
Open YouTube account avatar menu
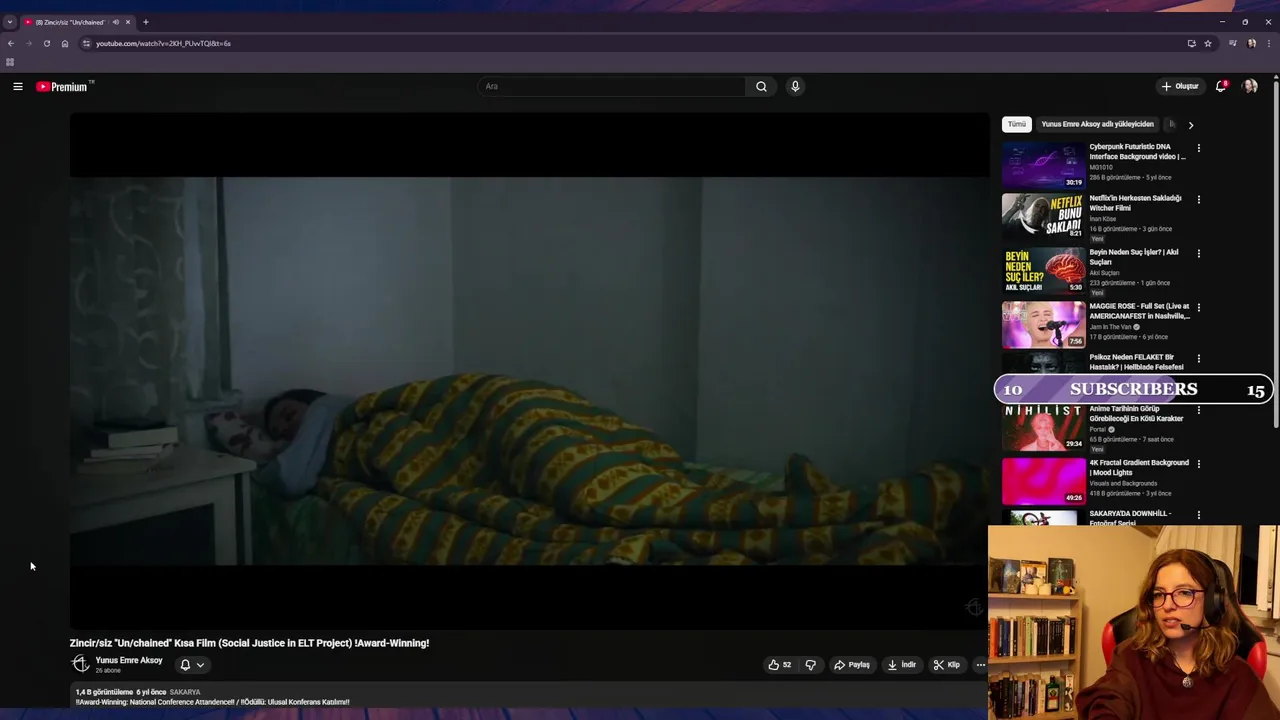(x=1250, y=87)
